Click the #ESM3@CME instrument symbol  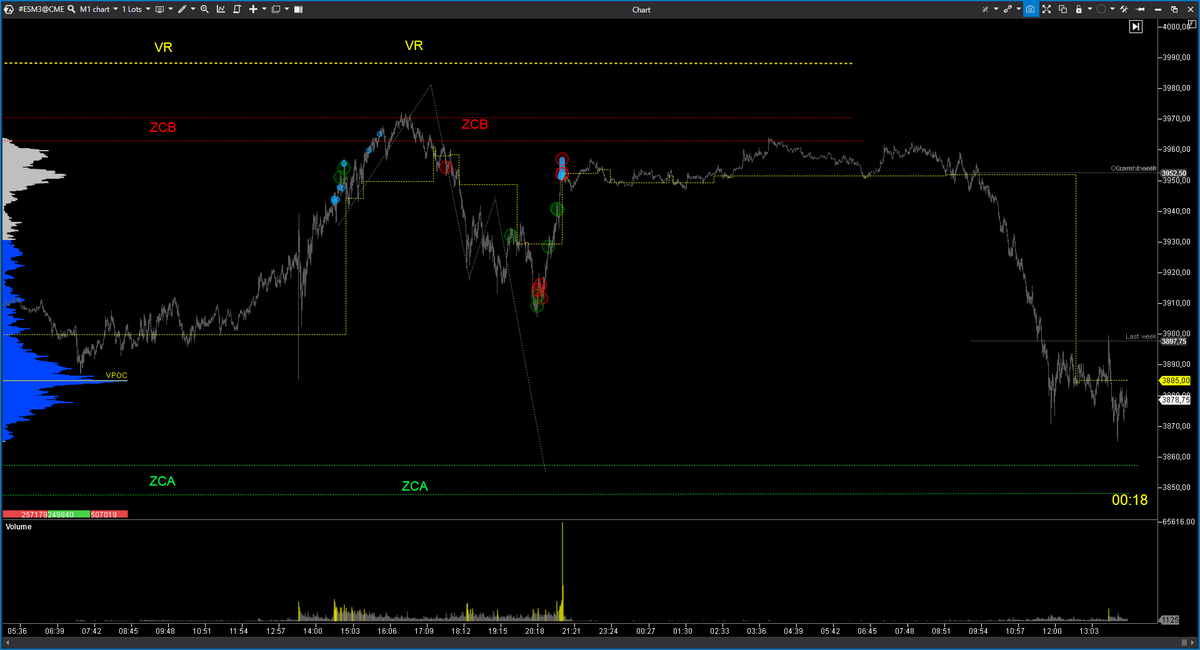coord(41,9)
